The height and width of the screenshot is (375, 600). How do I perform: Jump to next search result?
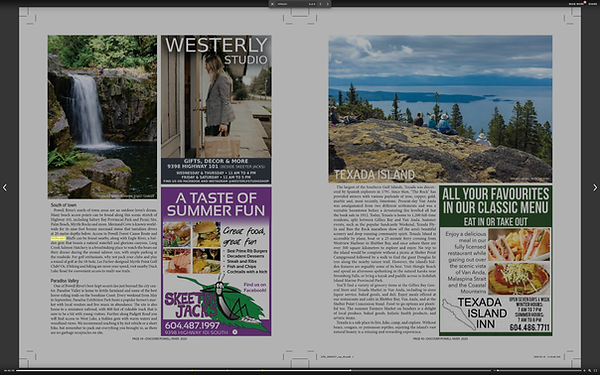click(328, 4)
